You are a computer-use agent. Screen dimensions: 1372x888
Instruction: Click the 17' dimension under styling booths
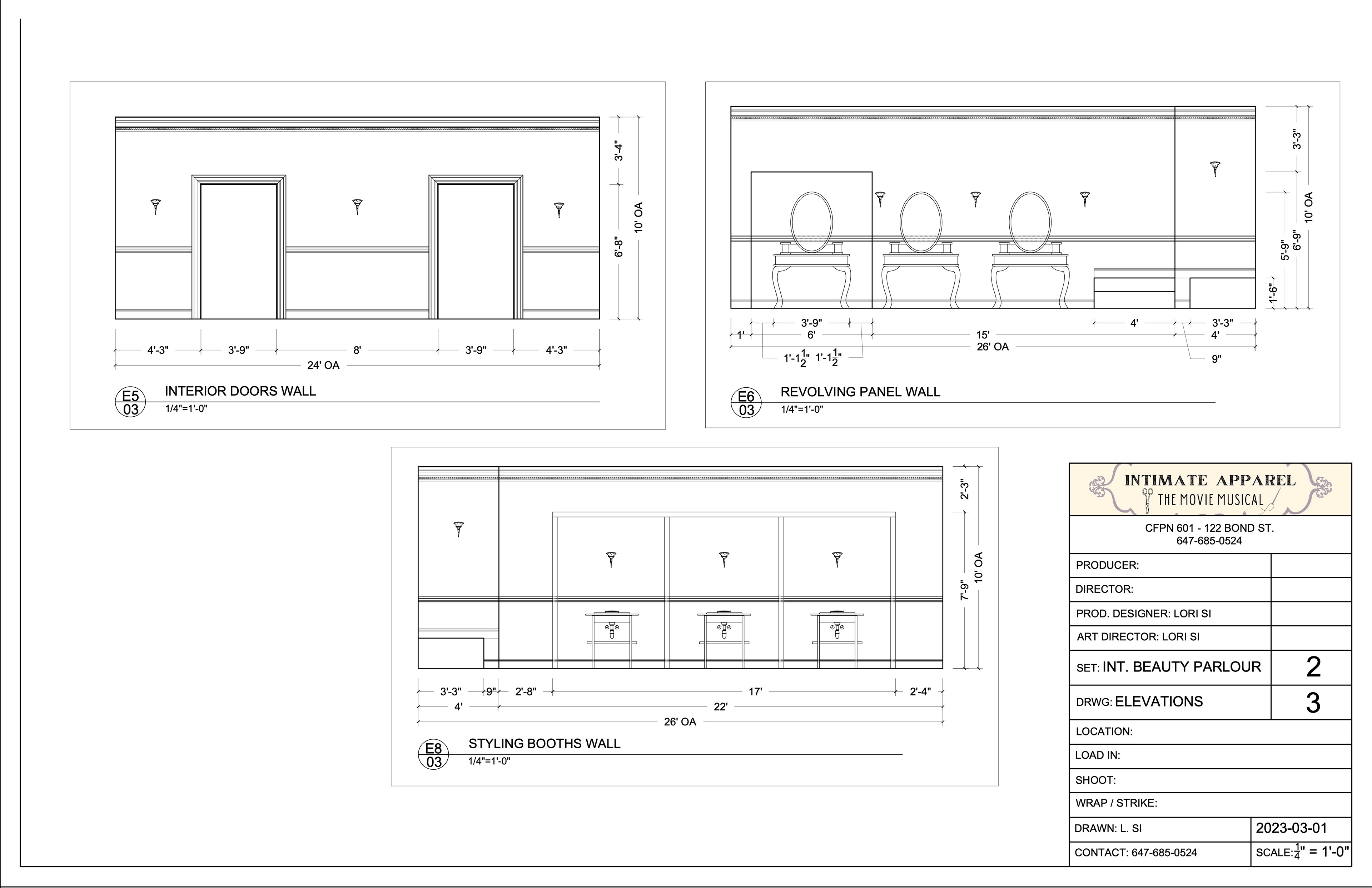[755, 692]
